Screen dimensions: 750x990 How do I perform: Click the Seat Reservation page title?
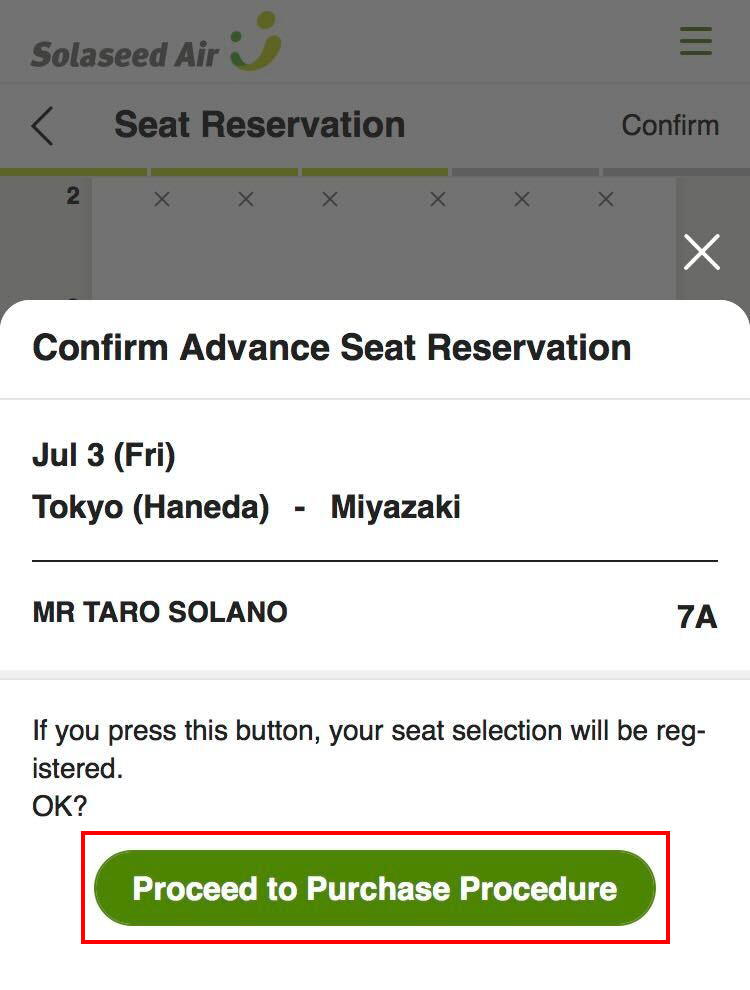[259, 125]
